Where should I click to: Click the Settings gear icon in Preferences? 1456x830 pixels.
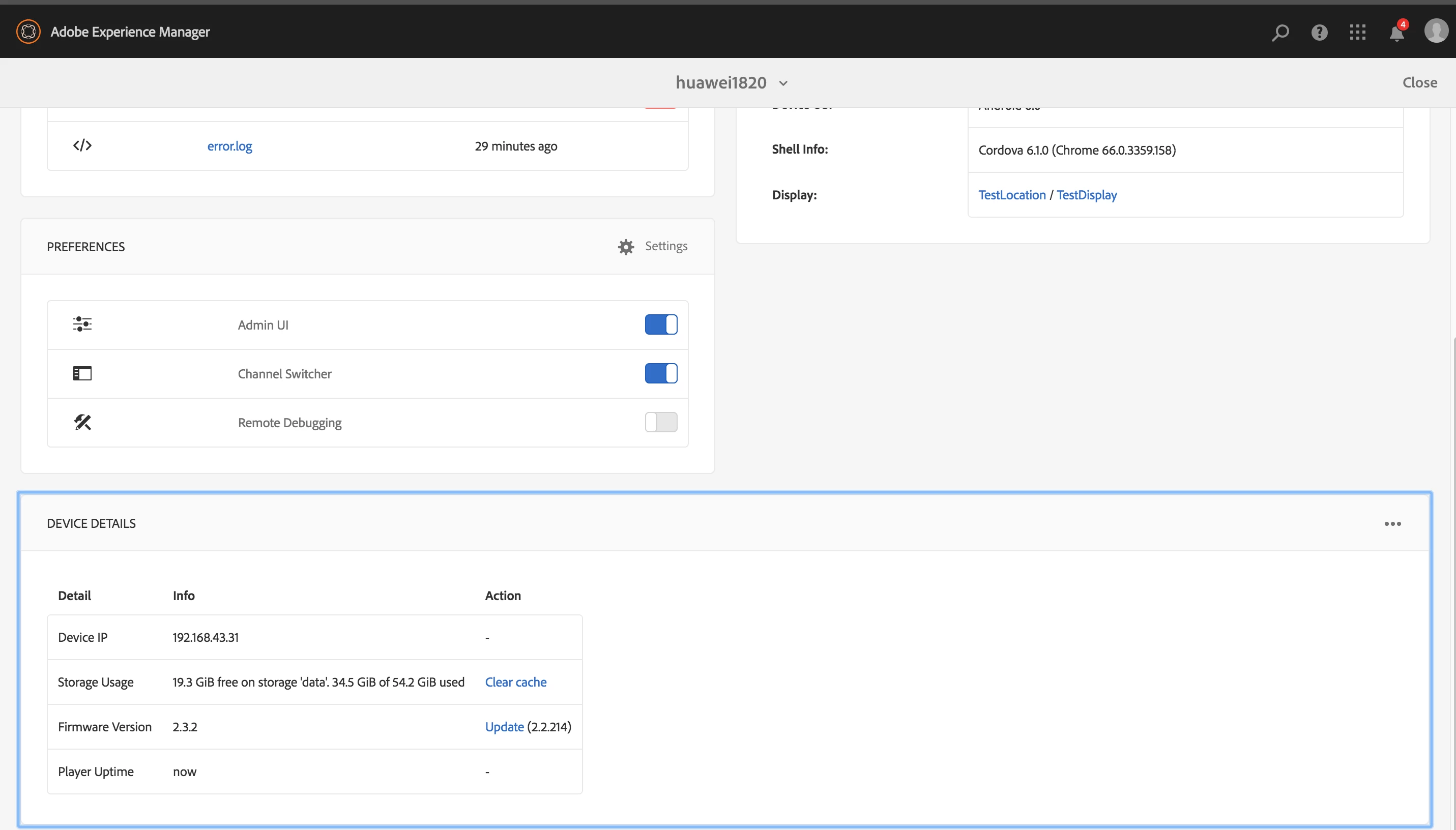click(626, 247)
